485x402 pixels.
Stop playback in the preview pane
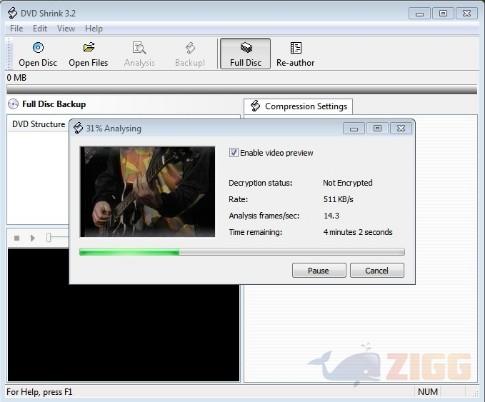tap(17, 238)
